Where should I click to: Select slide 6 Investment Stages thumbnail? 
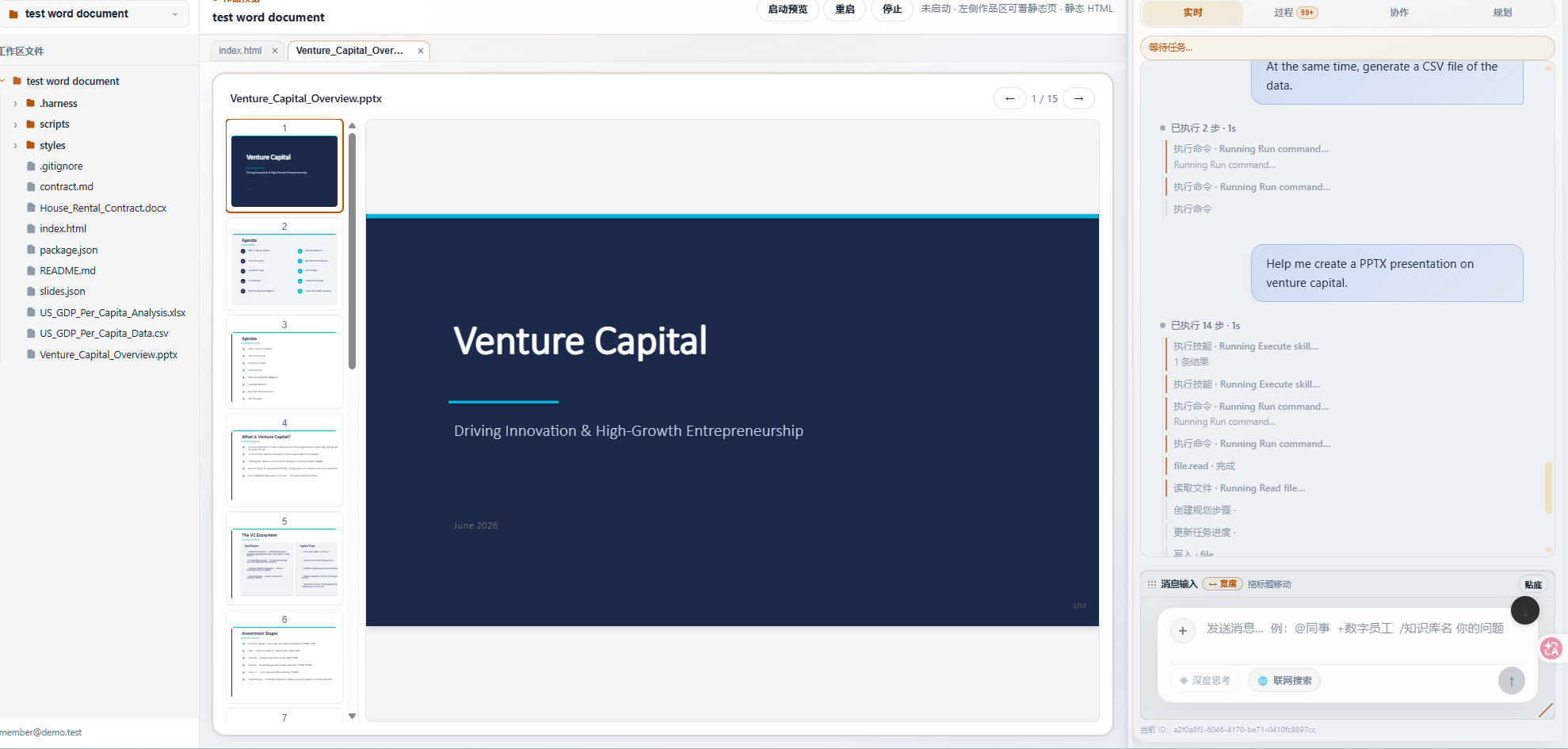pyautogui.click(x=284, y=657)
